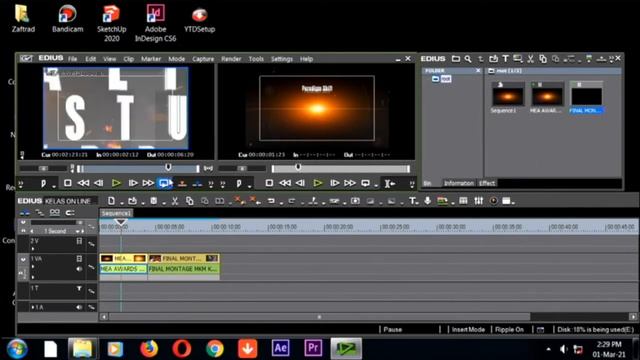Switch to the Effect tab
This screenshot has height=360, width=640.
point(487,183)
